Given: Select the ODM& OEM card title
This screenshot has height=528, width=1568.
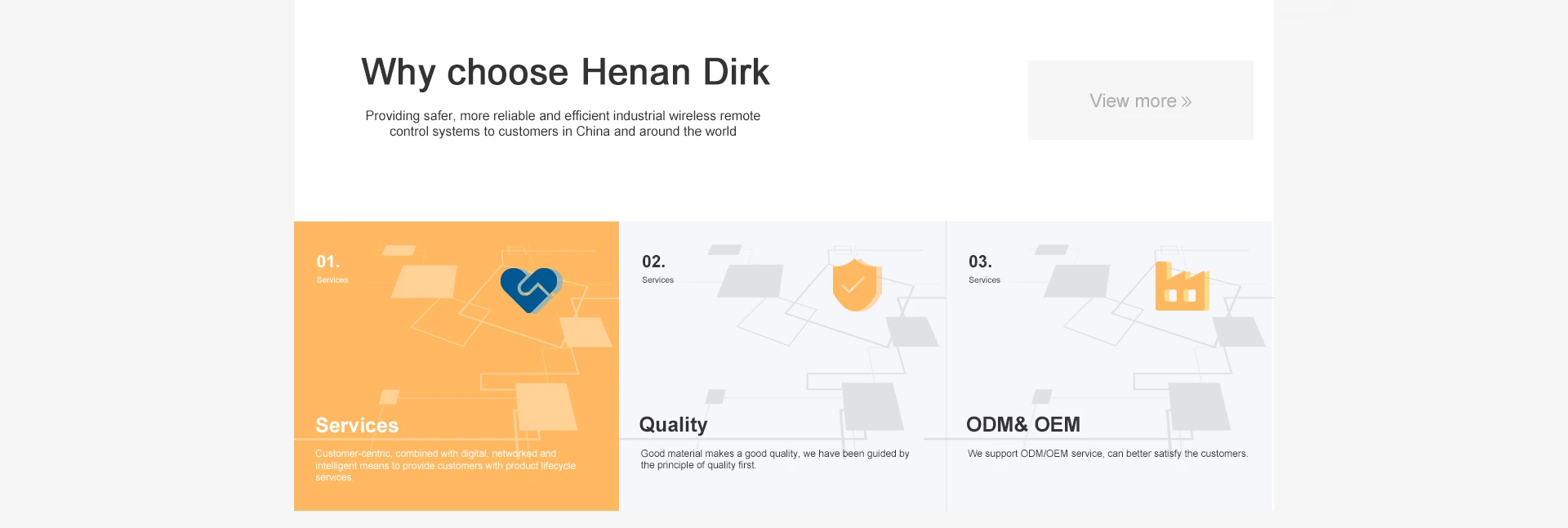Looking at the screenshot, I should click(x=1022, y=424).
